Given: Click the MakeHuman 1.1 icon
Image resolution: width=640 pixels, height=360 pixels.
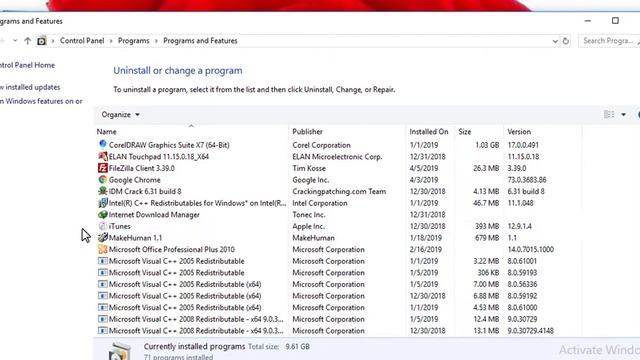Looking at the screenshot, I should (x=102, y=238).
